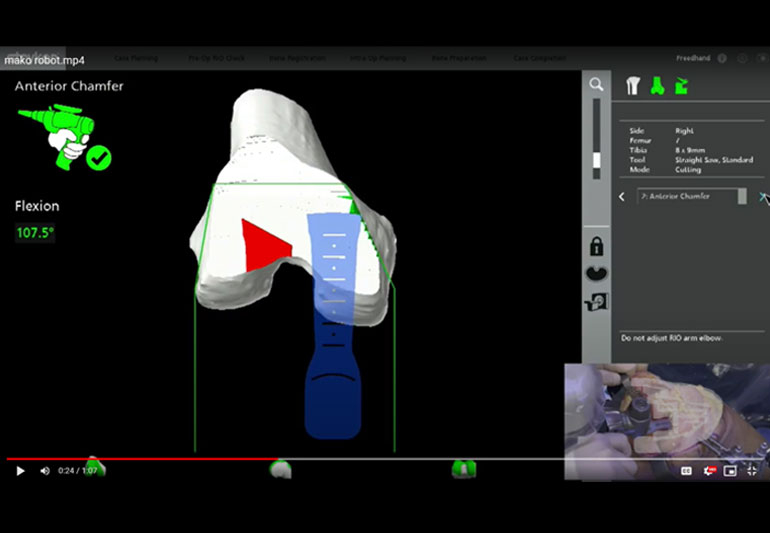Image resolution: width=770 pixels, height=533 pixels.
Task: Click the 'Anterior Chamfer' heading
Action: click(69, 86)
